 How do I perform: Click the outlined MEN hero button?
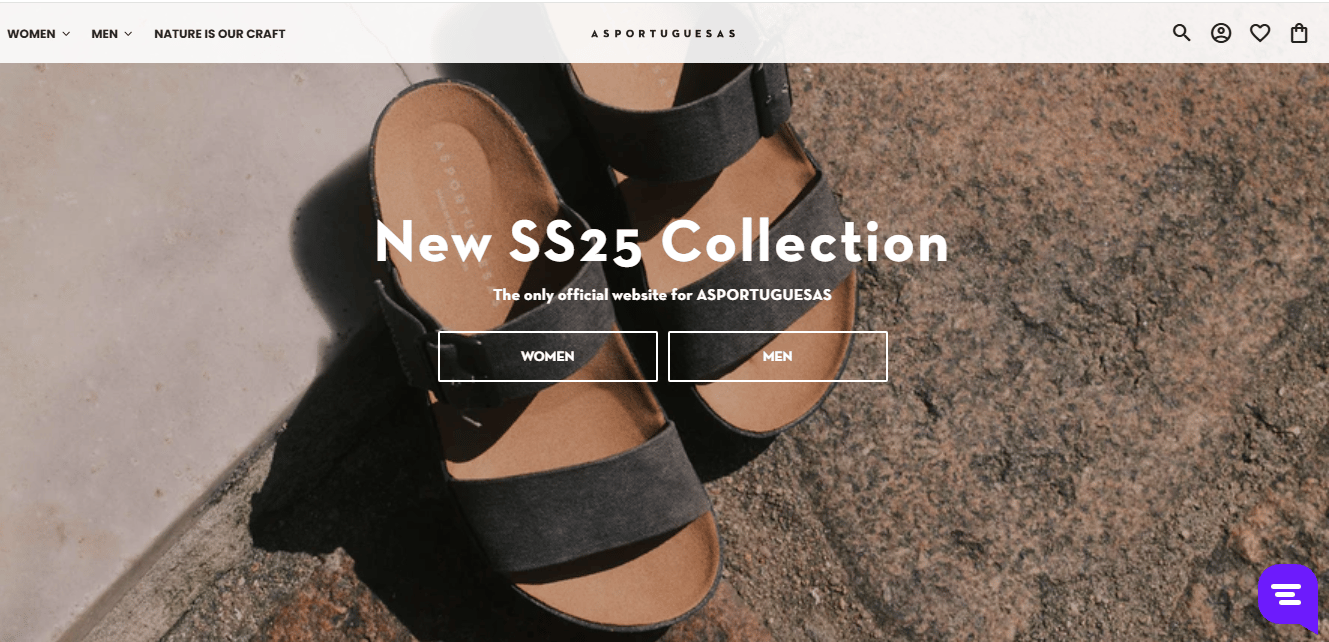pos(778,356)
